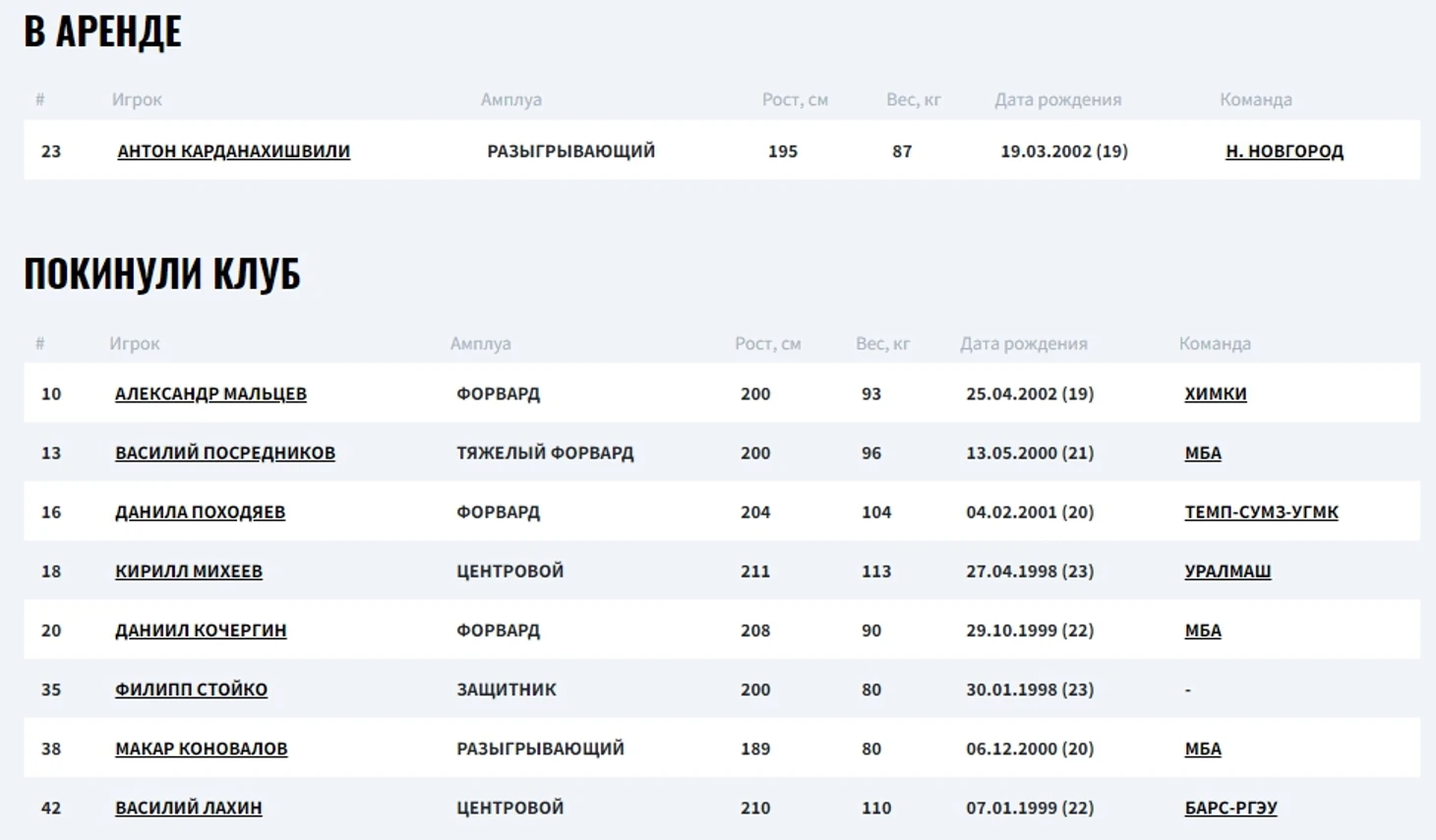Screen dimensions: 1436x840
Task: Click Кирилл Михеев's birth date cell
Action: (x=1029, y=570)
